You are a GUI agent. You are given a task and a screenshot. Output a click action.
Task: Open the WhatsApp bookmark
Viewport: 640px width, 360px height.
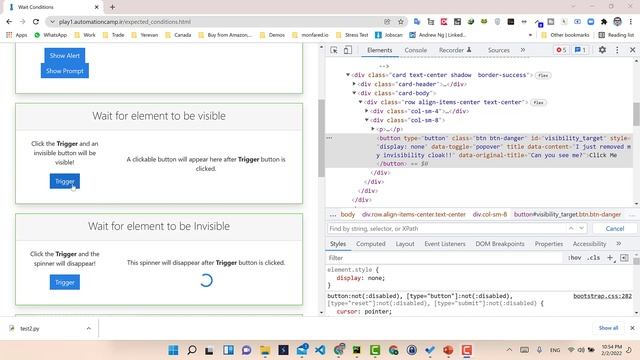51,35
